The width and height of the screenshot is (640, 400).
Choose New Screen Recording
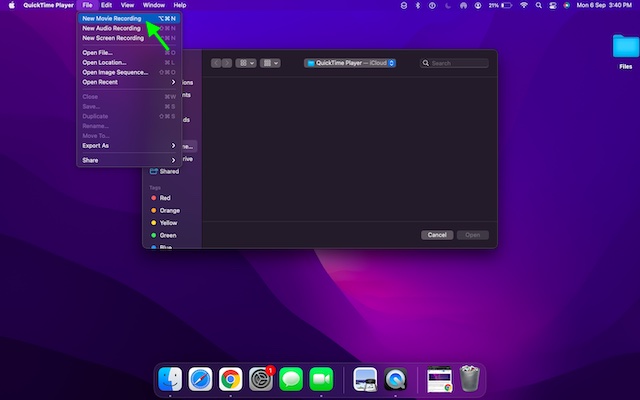click(129, 38)
